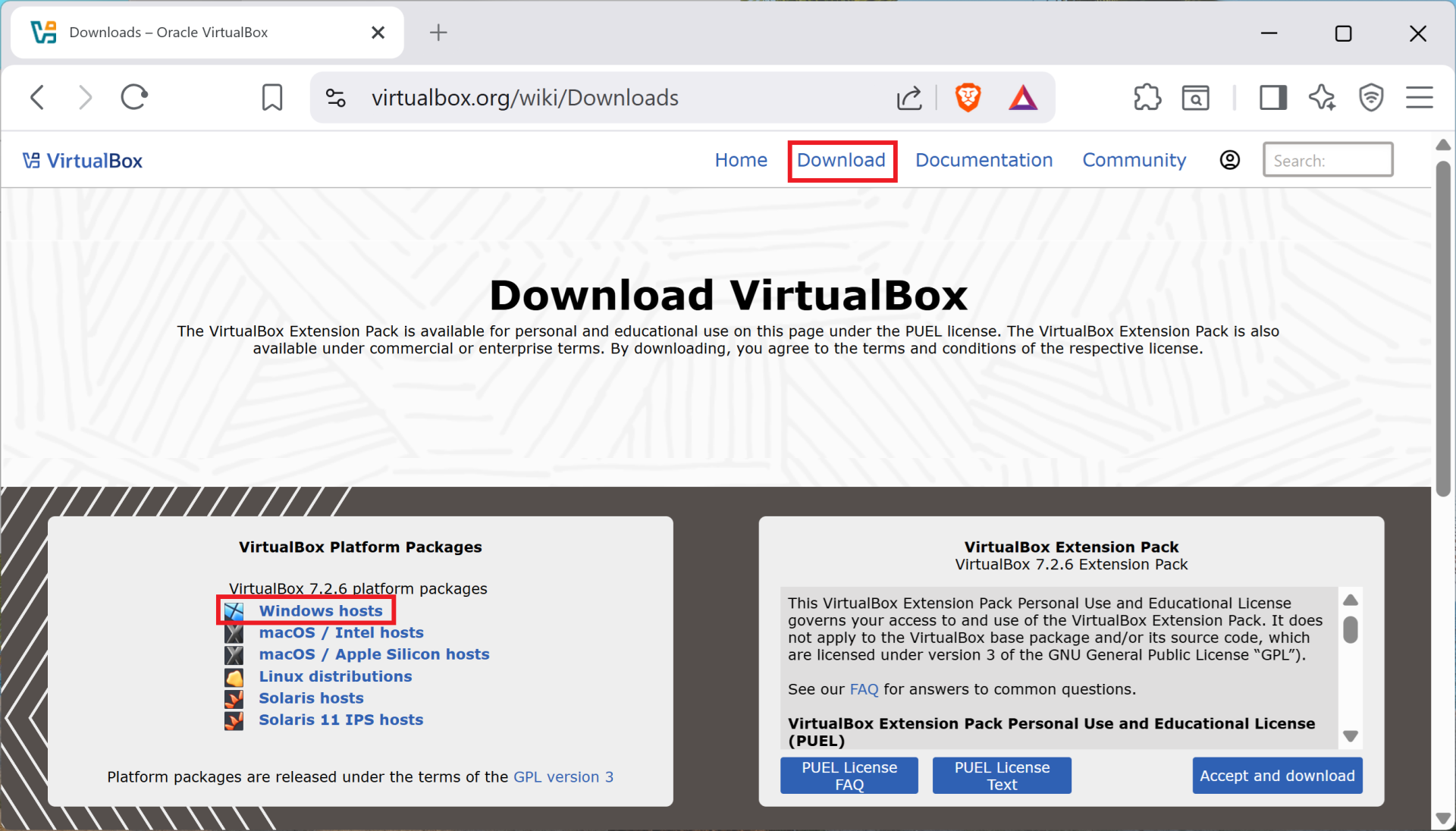Open the browser extensions puzzle icon
This screenshot has width=1456, height=831.
click(x=1147, y=97)
